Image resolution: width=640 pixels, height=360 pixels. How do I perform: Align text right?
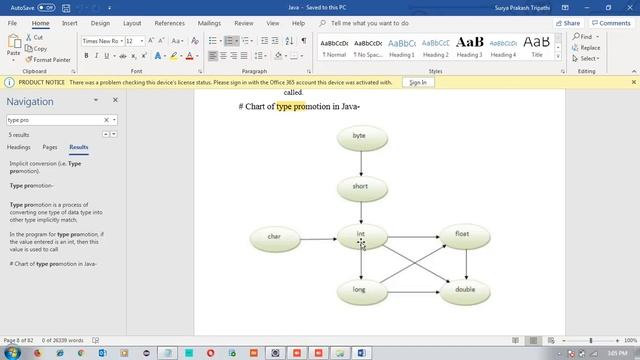tap(233, 56)
